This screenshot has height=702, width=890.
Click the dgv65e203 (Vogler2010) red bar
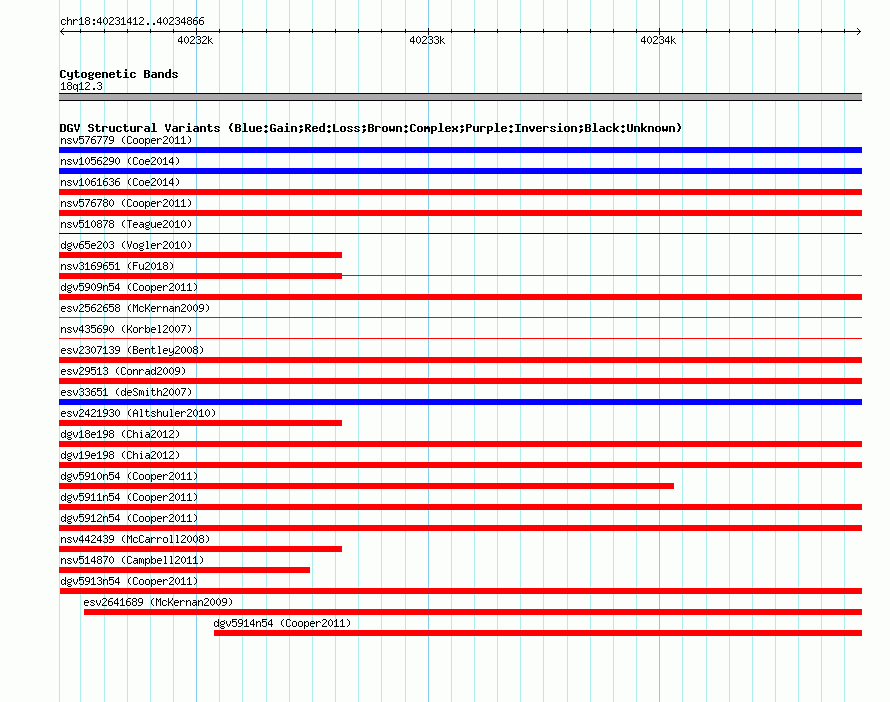[x=200, y=255]
